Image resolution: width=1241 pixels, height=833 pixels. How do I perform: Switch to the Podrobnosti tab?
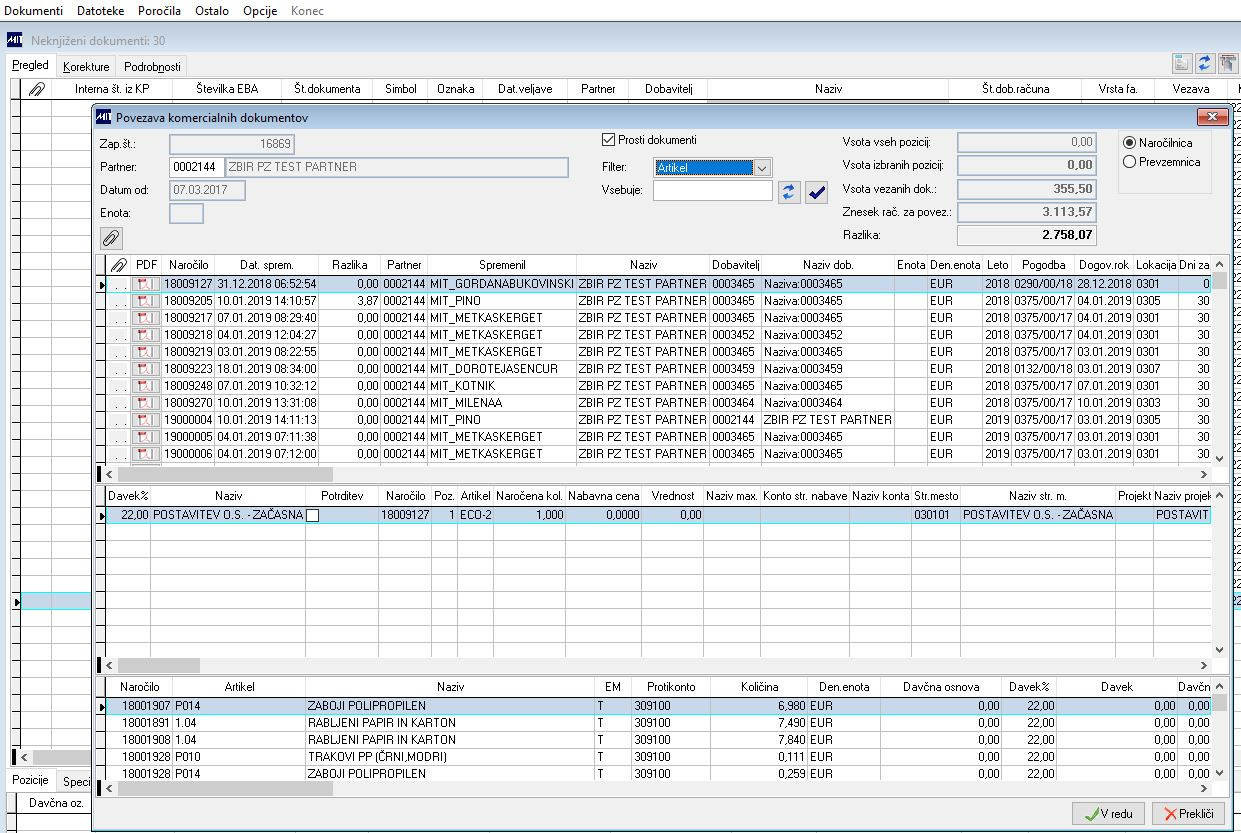(152, 67)
